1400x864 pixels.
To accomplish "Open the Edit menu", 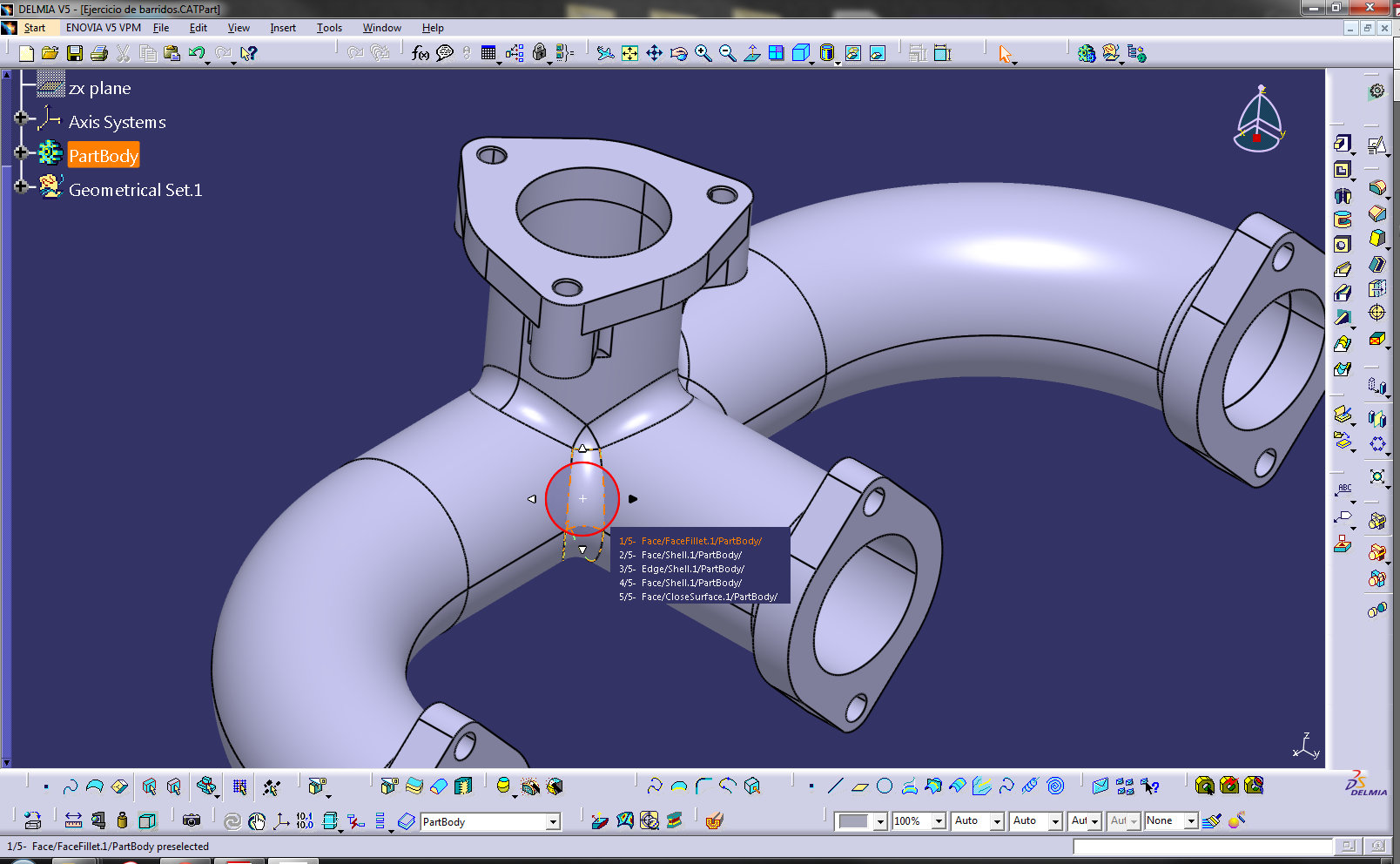I will click(199, 28).
